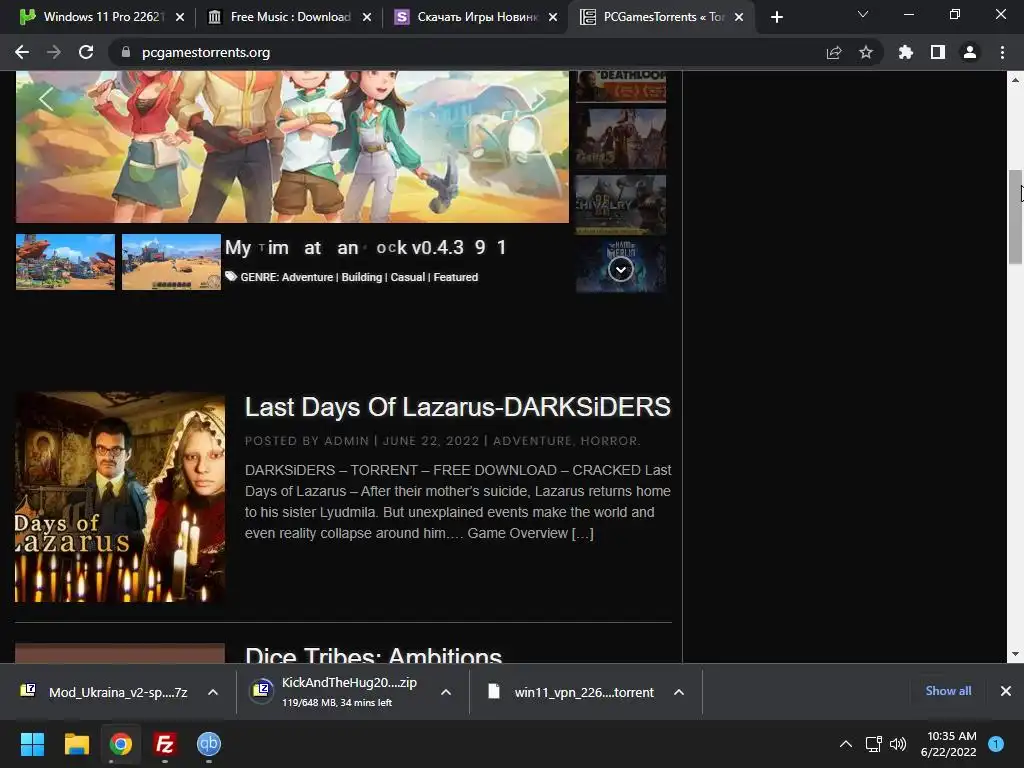Select the Deathloop sidebar thumbnail
1024x768 pixels.
coord(621,87)
